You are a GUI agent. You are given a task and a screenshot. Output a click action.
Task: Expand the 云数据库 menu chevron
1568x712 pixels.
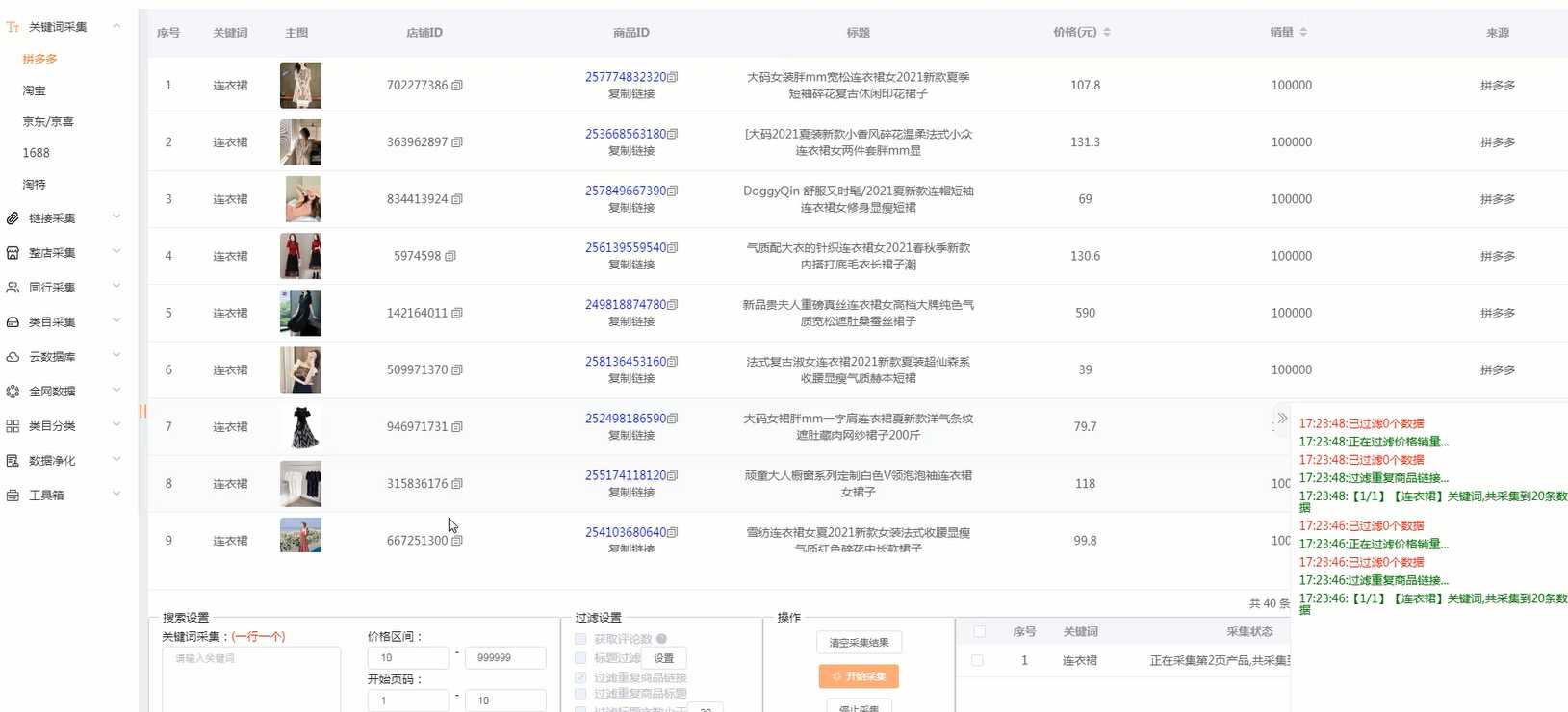116,356
